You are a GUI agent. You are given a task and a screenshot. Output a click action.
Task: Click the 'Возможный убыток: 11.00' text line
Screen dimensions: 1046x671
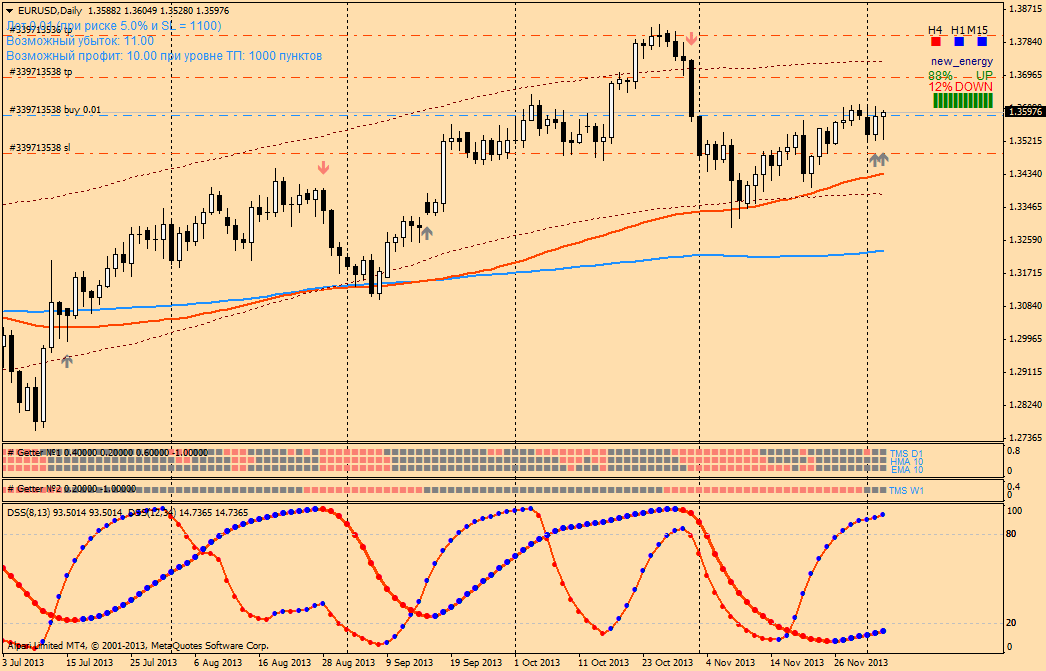(80, 41)
